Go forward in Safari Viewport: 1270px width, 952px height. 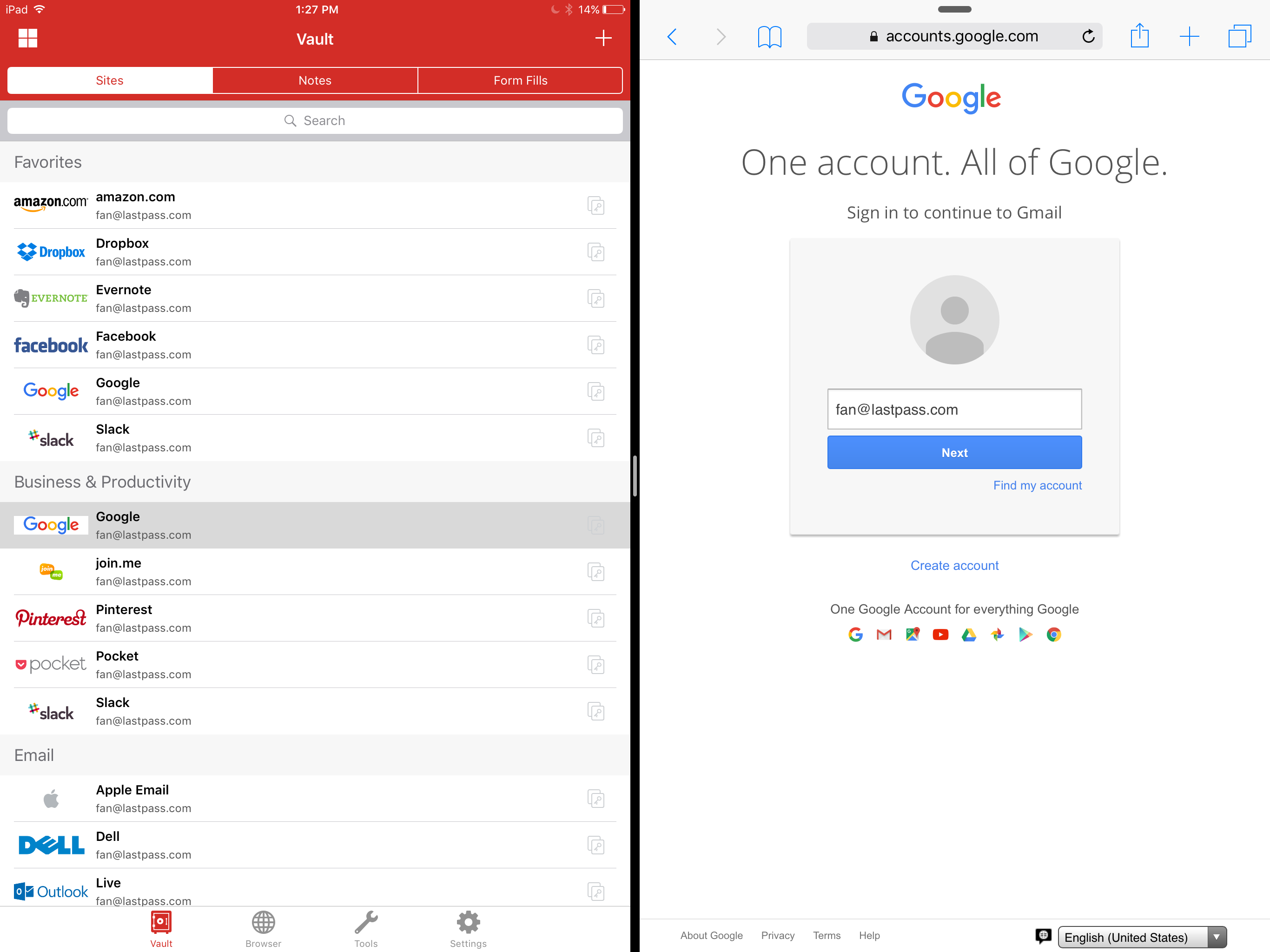(721, 37)
